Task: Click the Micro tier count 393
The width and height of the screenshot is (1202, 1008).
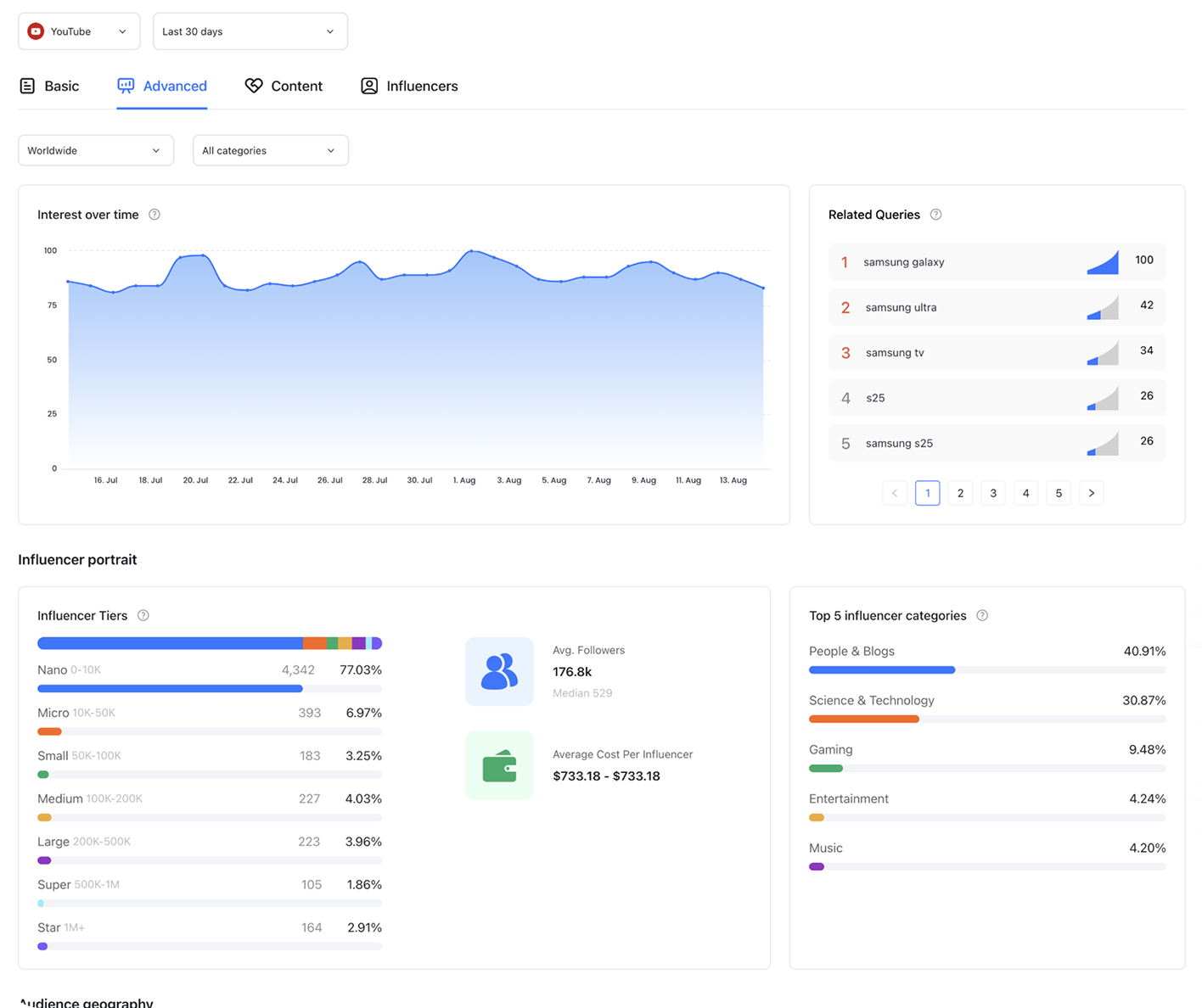Action: [x=309, y=713]
